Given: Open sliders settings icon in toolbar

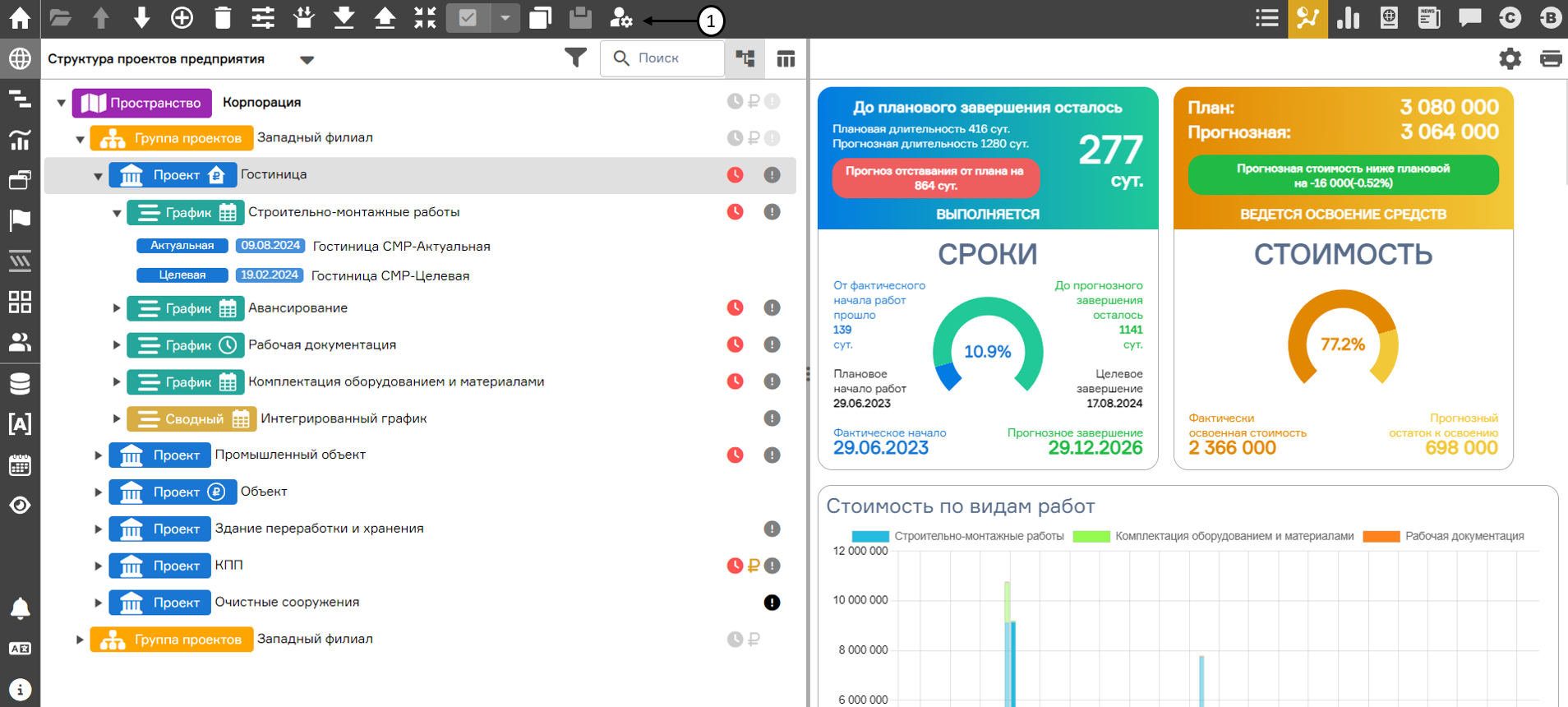Looking at the screenshot, I should click(x=263, y=17).
